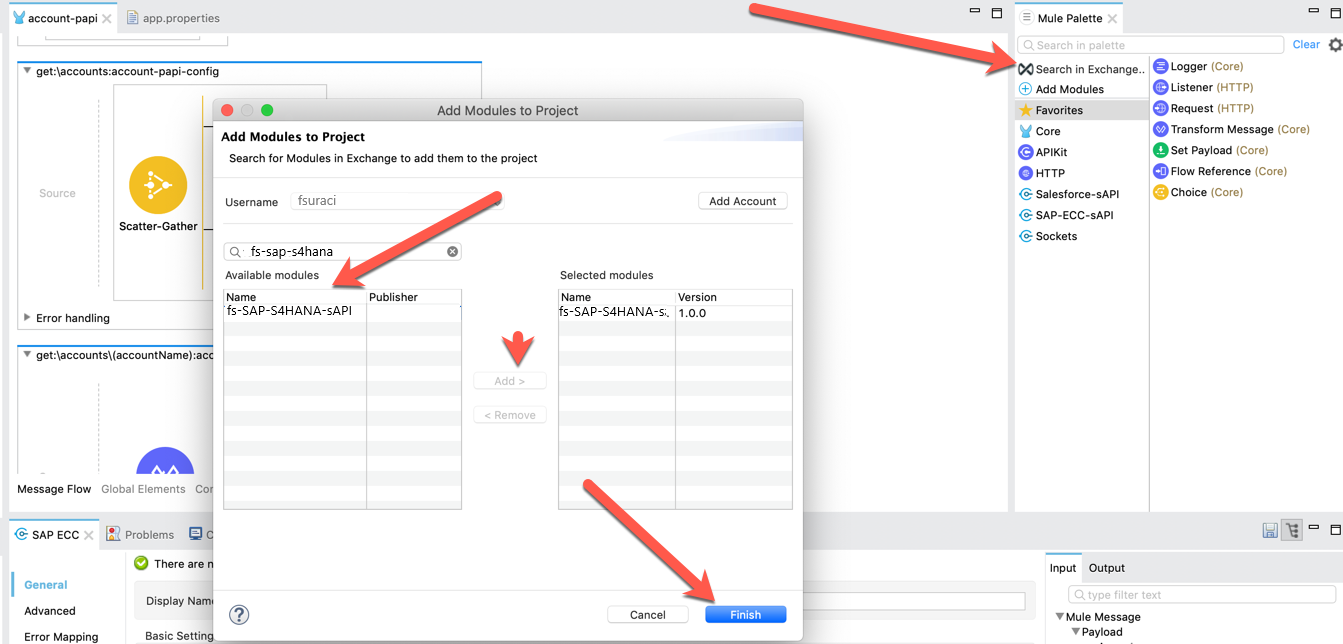Click the Version column header
Viewport: 1343px width, 644px height.
coord(734,297)
